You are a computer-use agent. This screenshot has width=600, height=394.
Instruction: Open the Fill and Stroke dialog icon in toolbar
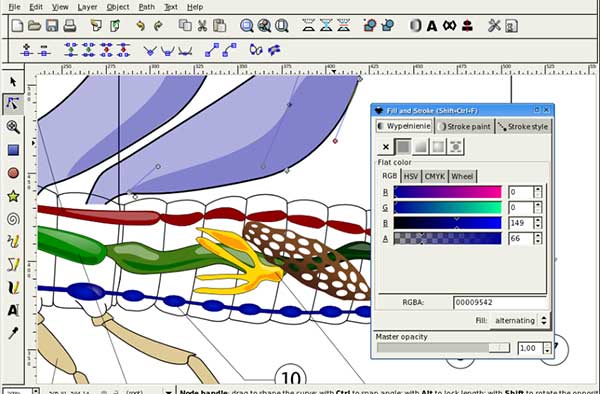pos(415,26)
